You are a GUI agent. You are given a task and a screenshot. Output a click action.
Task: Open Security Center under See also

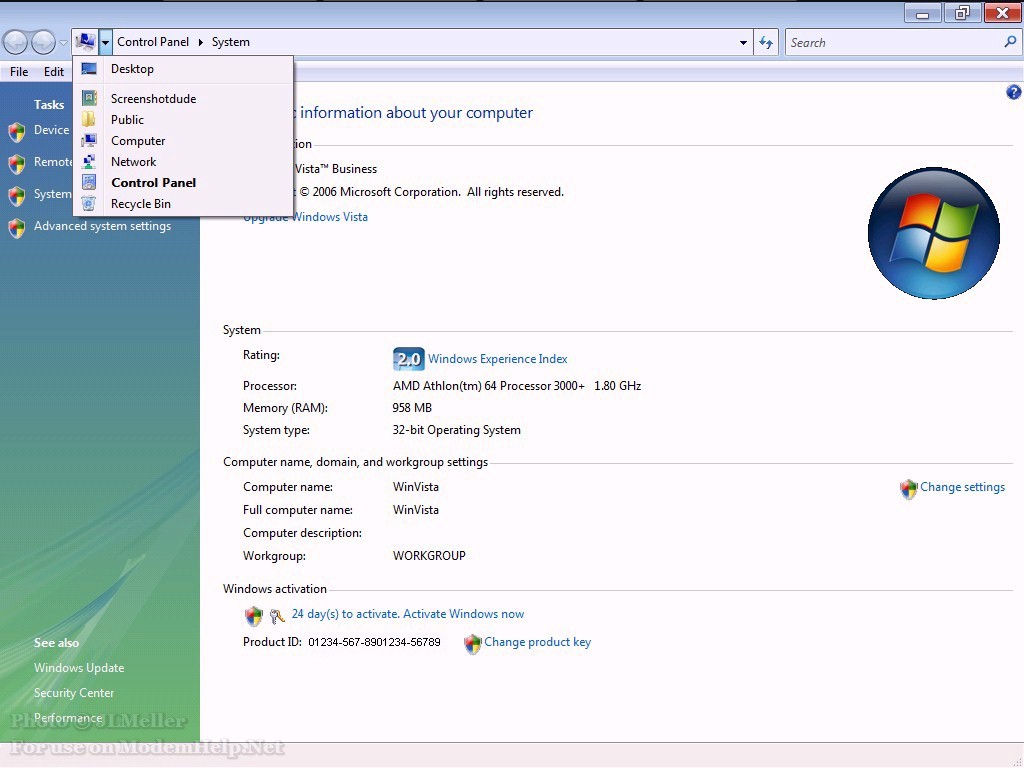(74, 692)
